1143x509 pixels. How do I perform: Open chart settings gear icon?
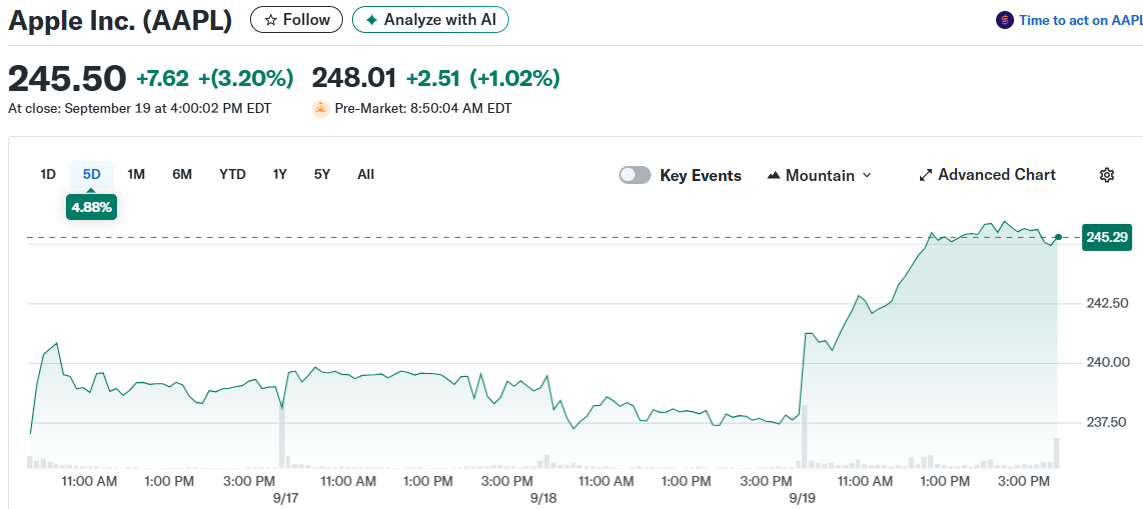(1107, 175)
